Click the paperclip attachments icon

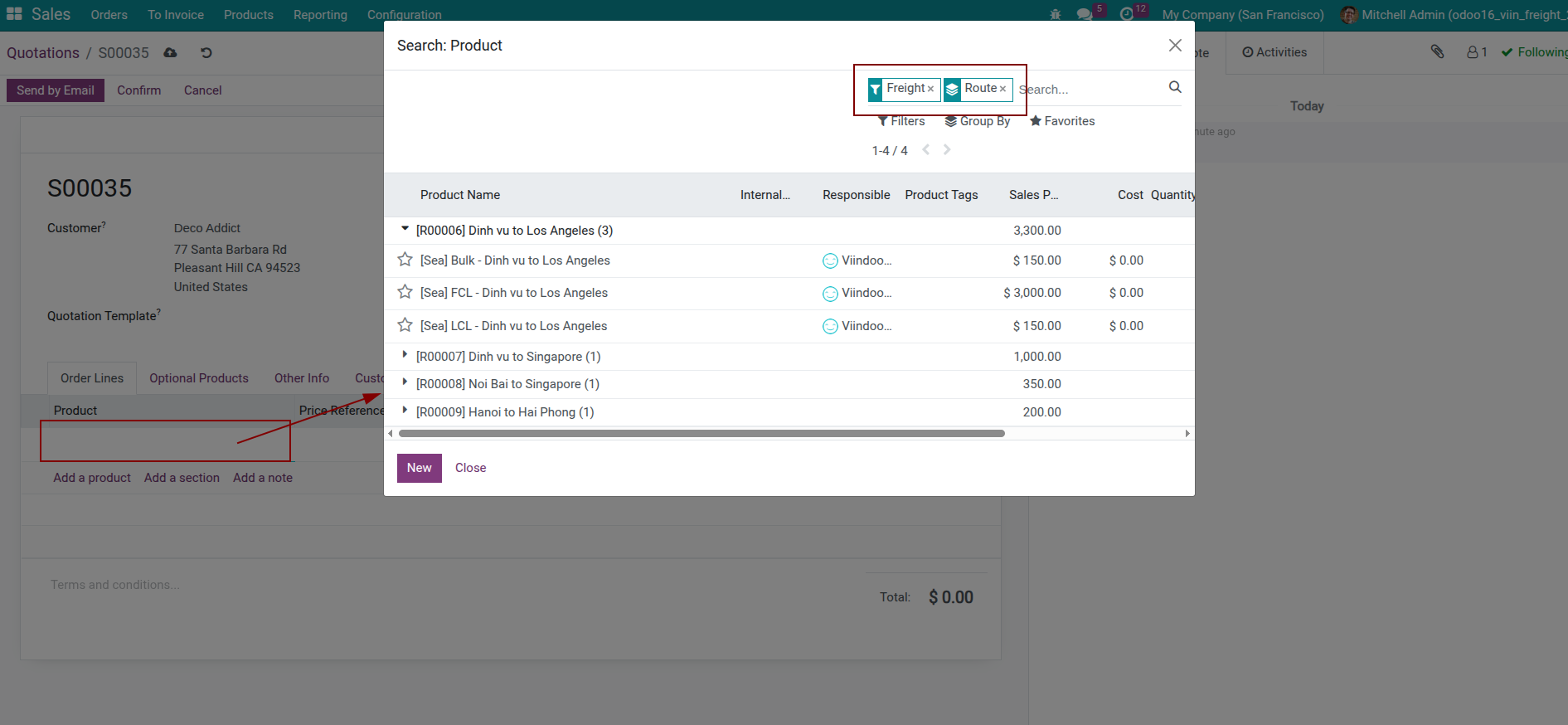tap(1437, 52)
